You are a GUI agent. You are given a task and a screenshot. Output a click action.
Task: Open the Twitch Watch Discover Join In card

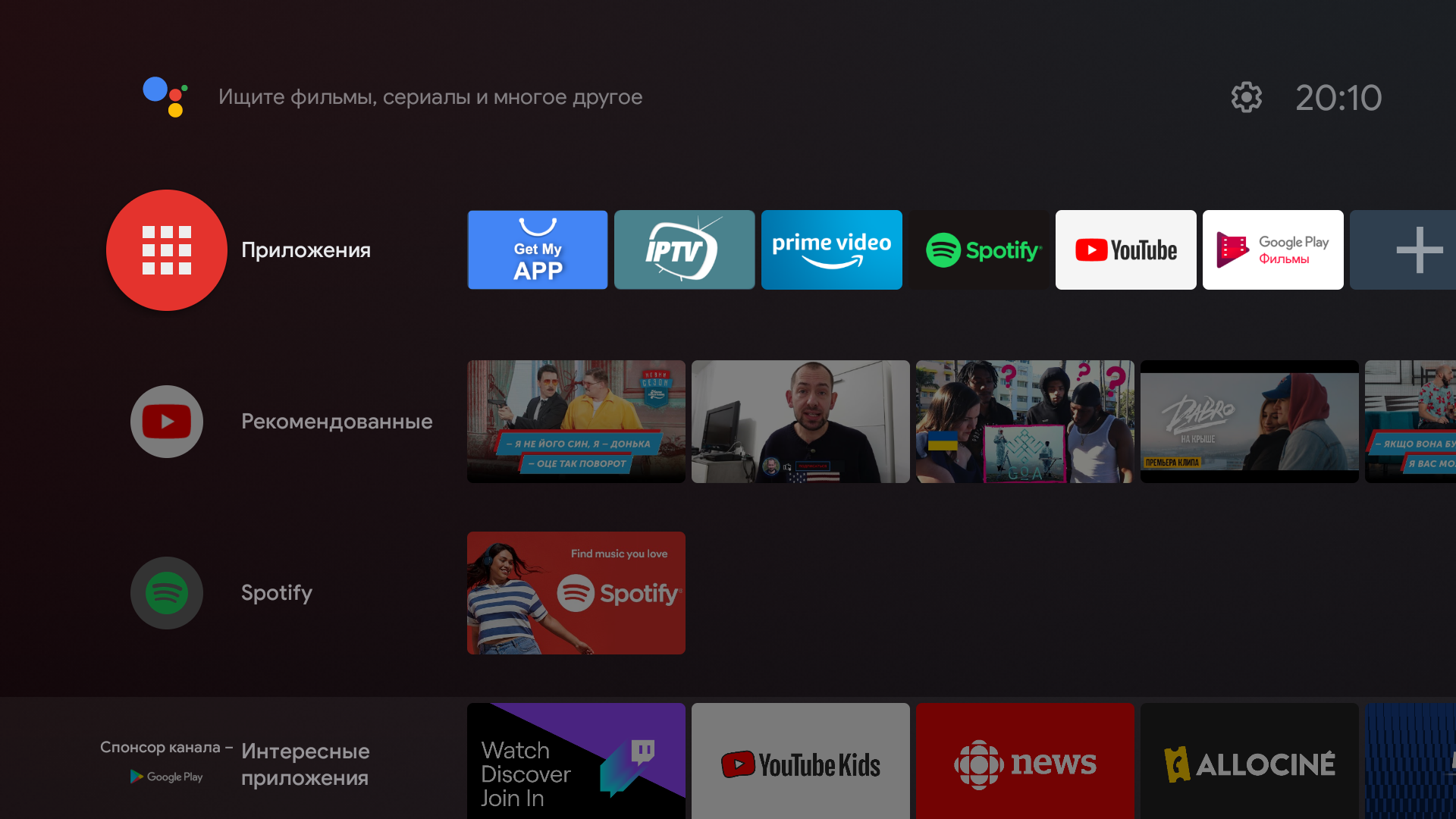576,761
